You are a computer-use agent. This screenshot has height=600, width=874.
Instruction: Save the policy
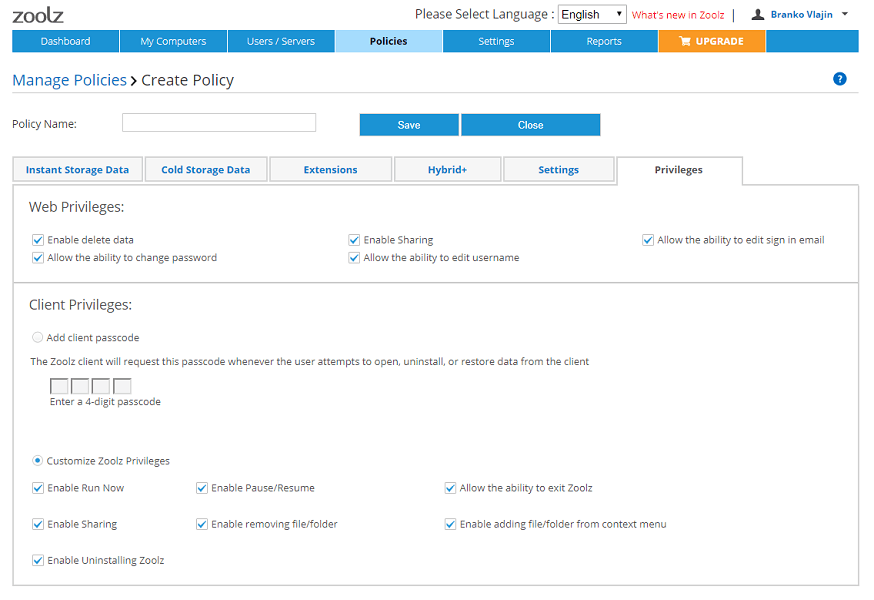click(x=409, y=125)
